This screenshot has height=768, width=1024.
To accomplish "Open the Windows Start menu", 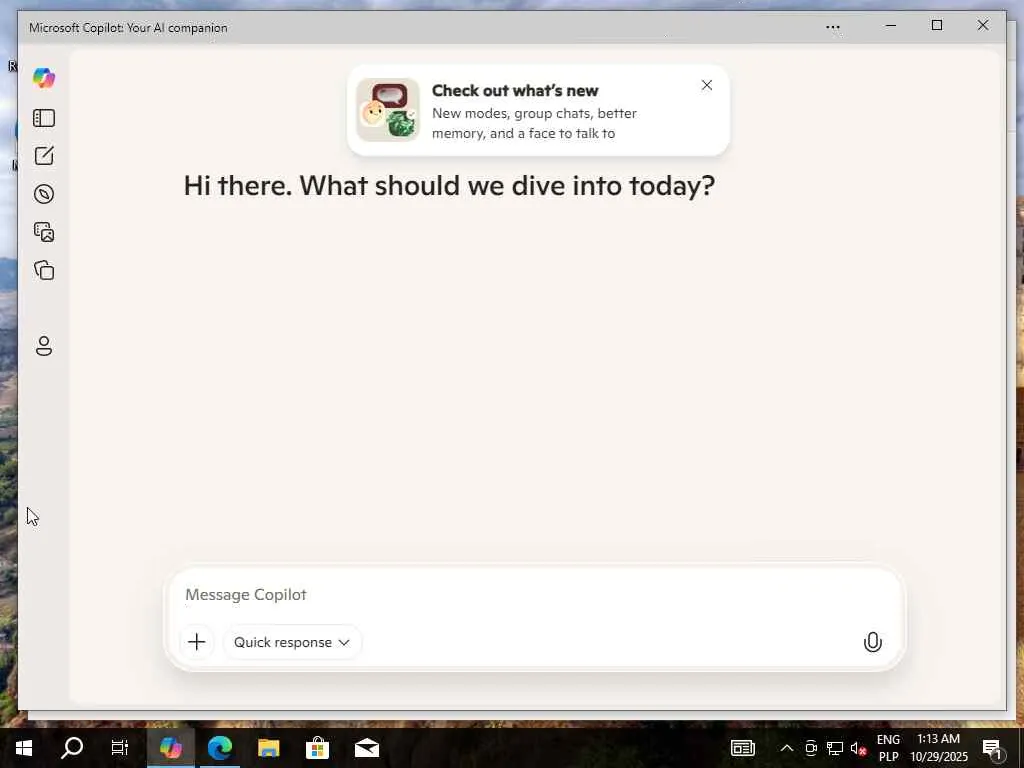I will (x=24, y=748).
